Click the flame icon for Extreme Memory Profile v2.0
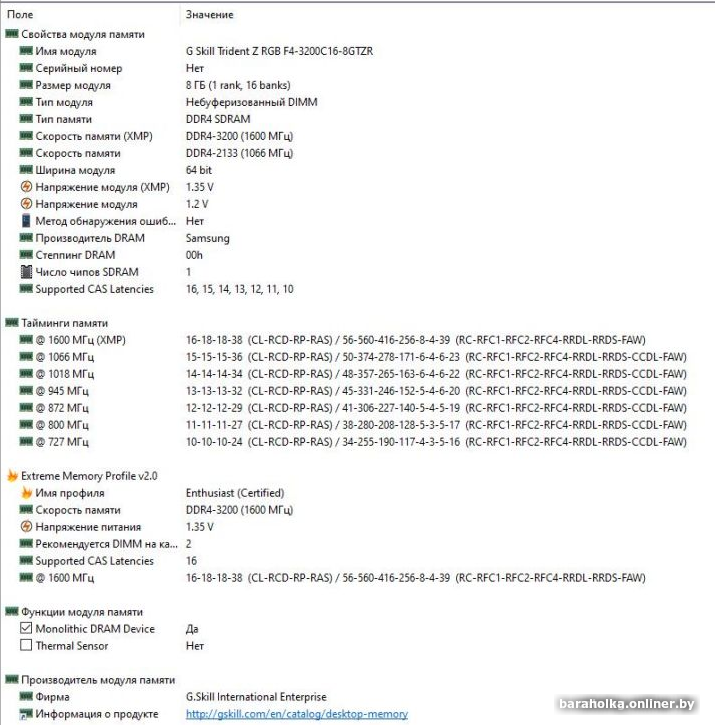The width and height of the screenshot is (715, 725). [12, 476]
